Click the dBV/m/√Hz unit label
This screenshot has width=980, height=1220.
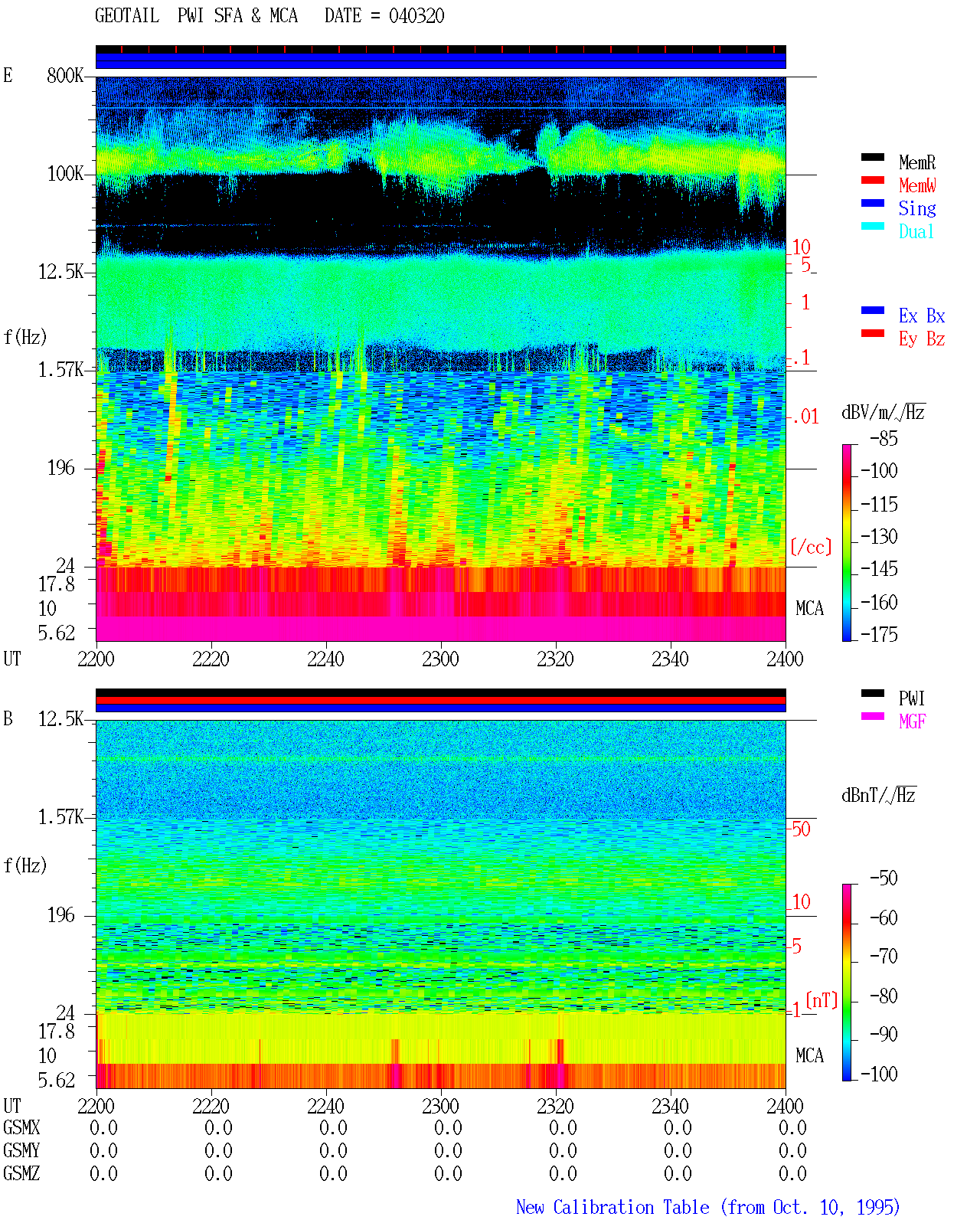(x=884, y=412)
